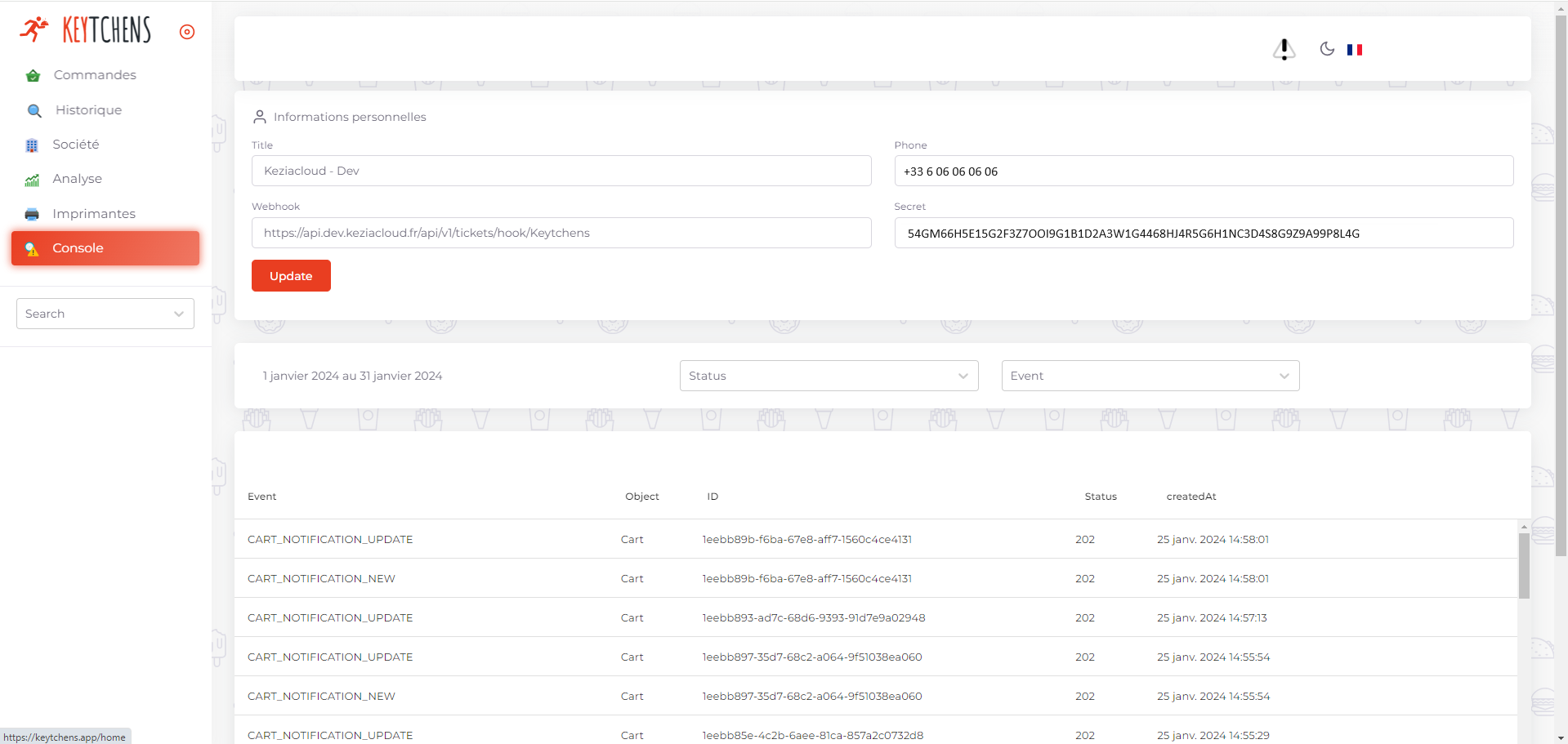The image size is (1568, 744).
Task: Click the events table vertical scrollbar
Action: pyautogui.click(x=1524, y=567)
